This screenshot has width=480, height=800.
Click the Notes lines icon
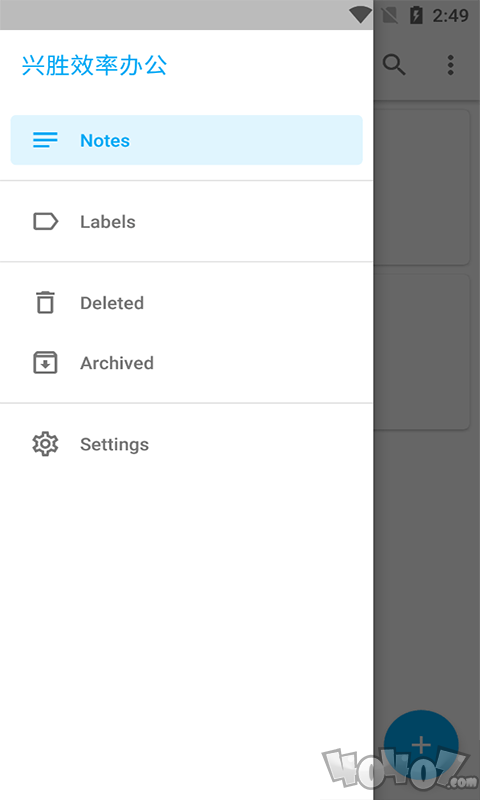(x=45, y=140)
